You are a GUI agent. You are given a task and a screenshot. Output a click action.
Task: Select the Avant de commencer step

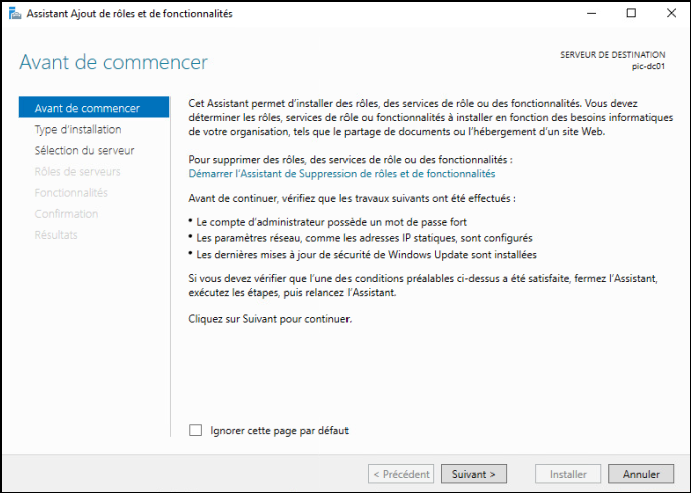coord(94,108)
